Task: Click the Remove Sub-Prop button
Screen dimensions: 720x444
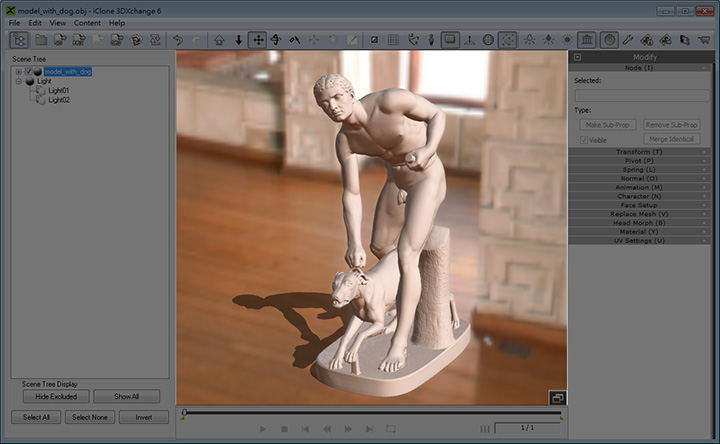Action: (671, 125)
